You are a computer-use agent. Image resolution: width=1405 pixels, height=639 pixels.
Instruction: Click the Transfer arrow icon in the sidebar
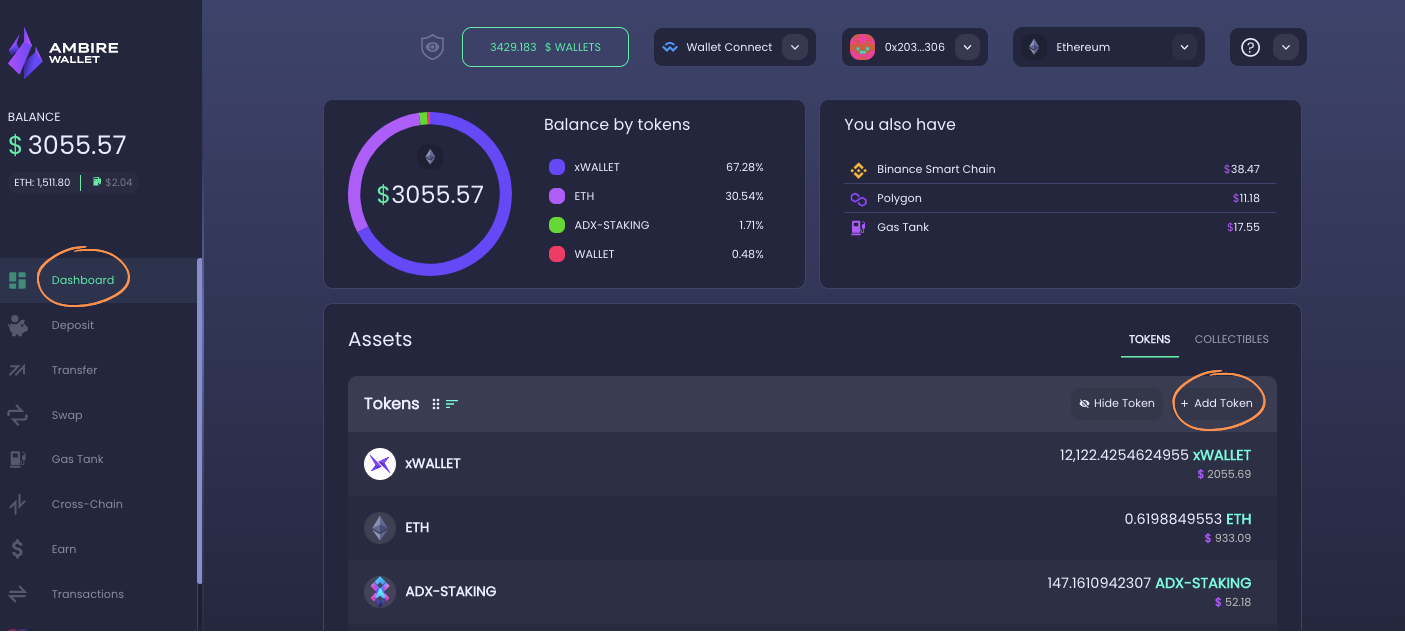click(17, 370)
